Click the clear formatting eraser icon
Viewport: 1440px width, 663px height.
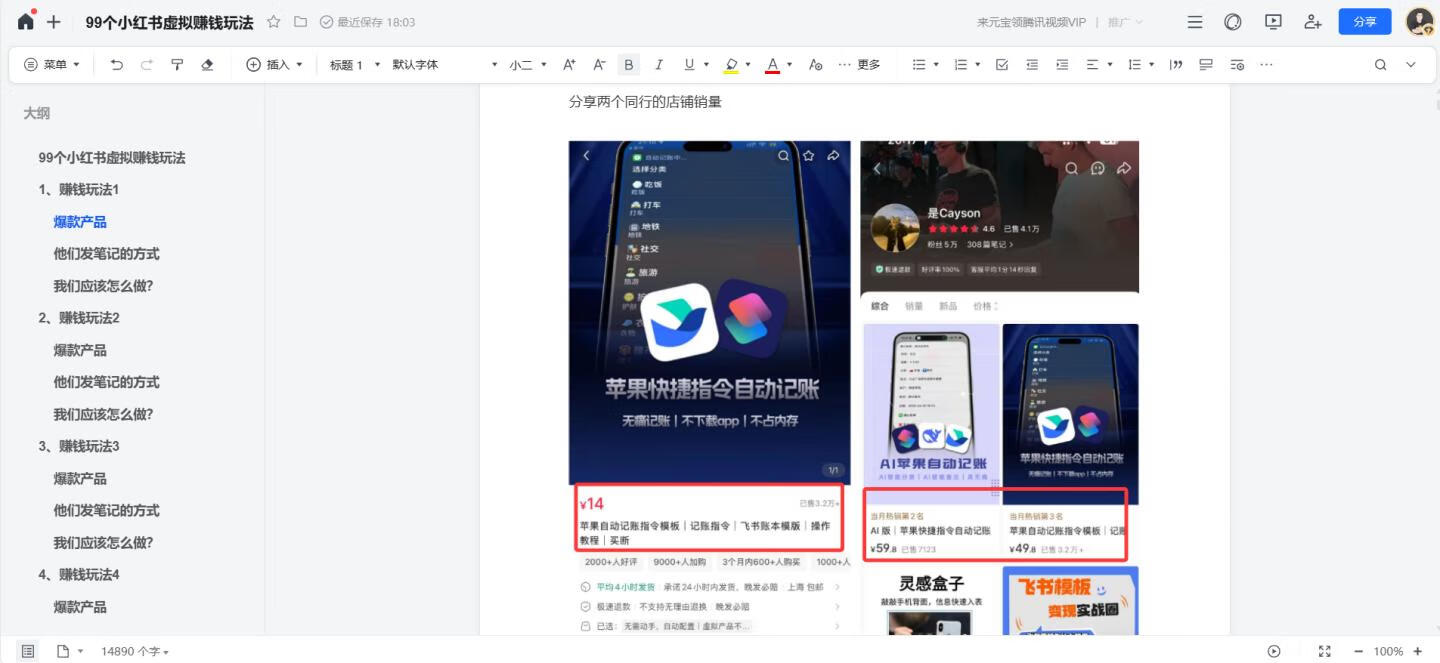[x=207, y=64]
